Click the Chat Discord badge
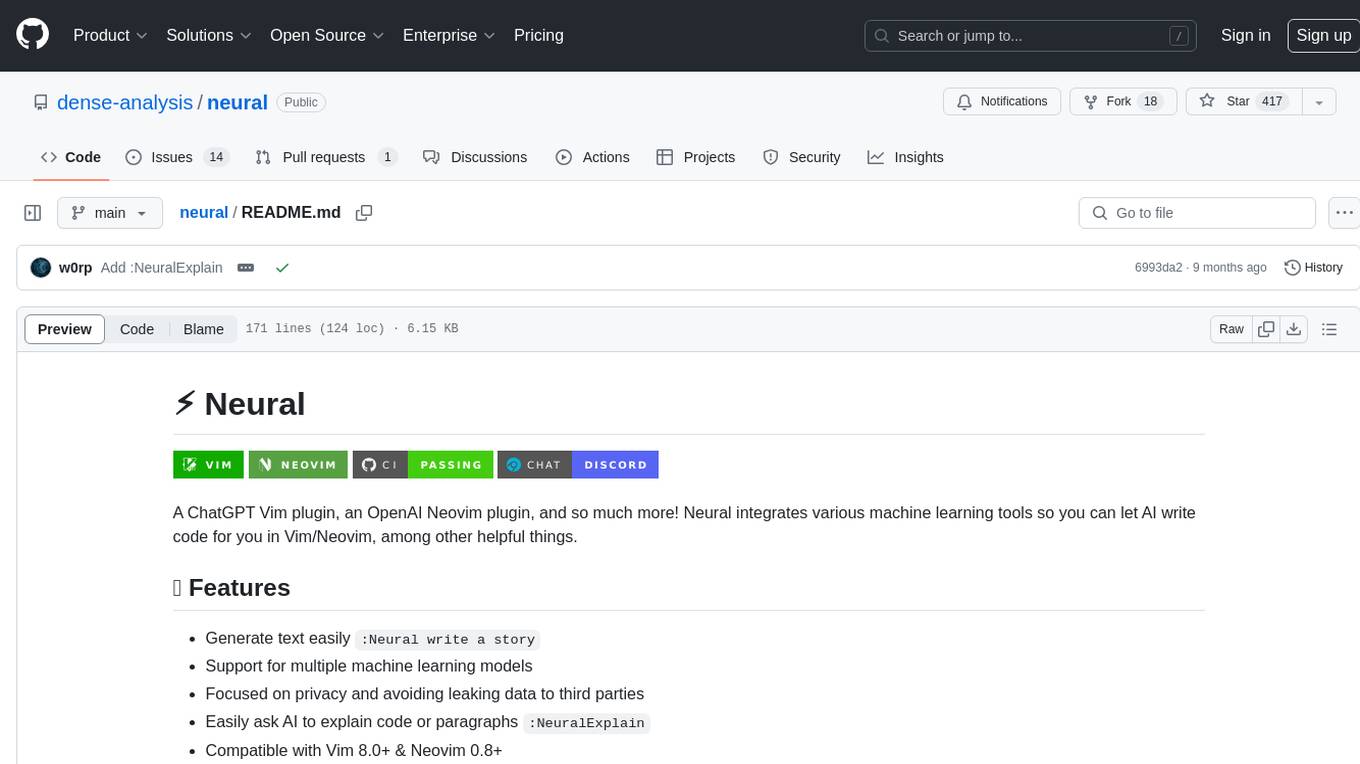The width and height of the screenshot is (1360, 764). pos(578,465)
